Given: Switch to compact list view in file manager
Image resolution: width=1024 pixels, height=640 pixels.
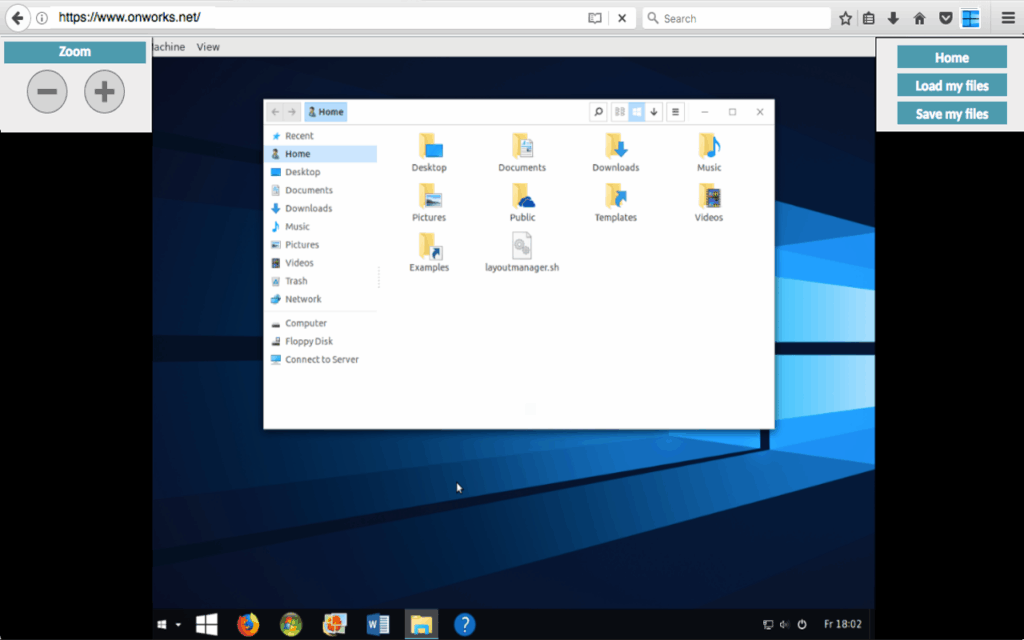Looking at the screenshot, I should coord(620,111).
